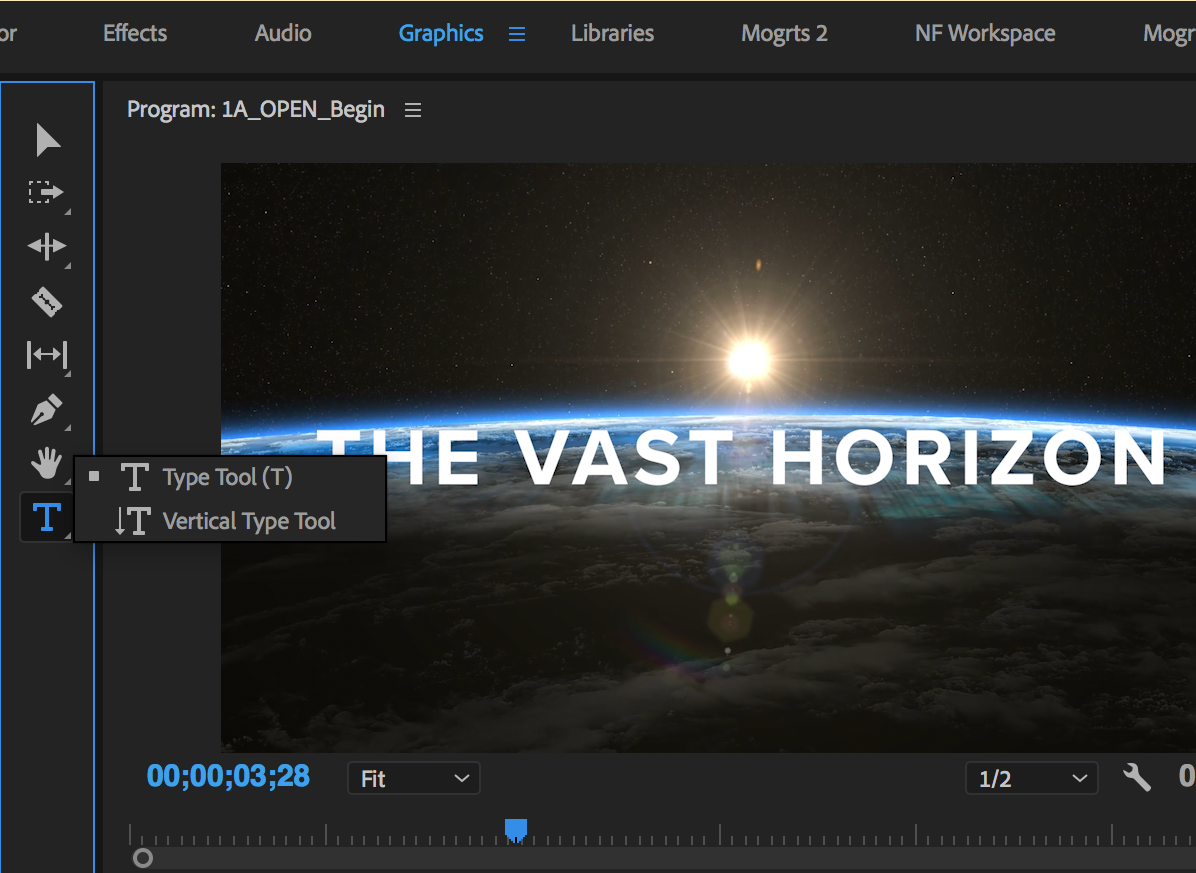This screenshot has height=873, width=1196.
Task: Select the Ripple Edit tool
Action: click(x=47, y=246)
